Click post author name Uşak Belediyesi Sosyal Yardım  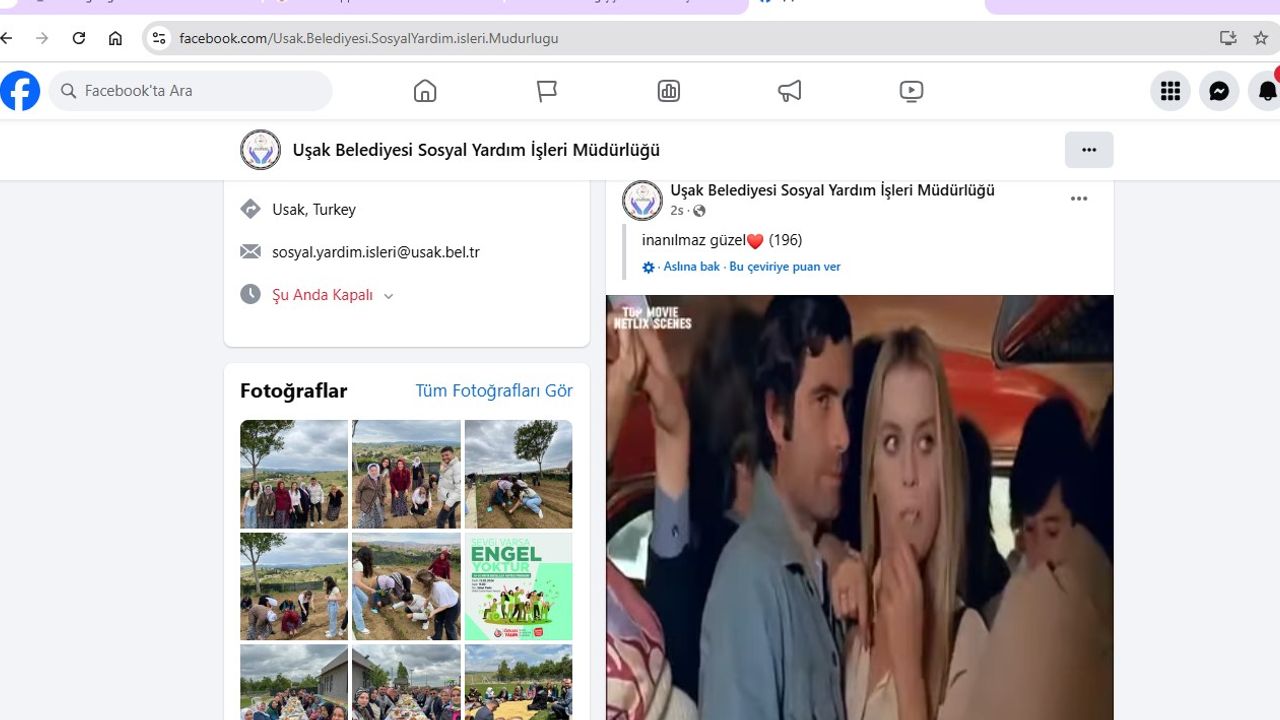pyautogui.click(x=832, y=190)
